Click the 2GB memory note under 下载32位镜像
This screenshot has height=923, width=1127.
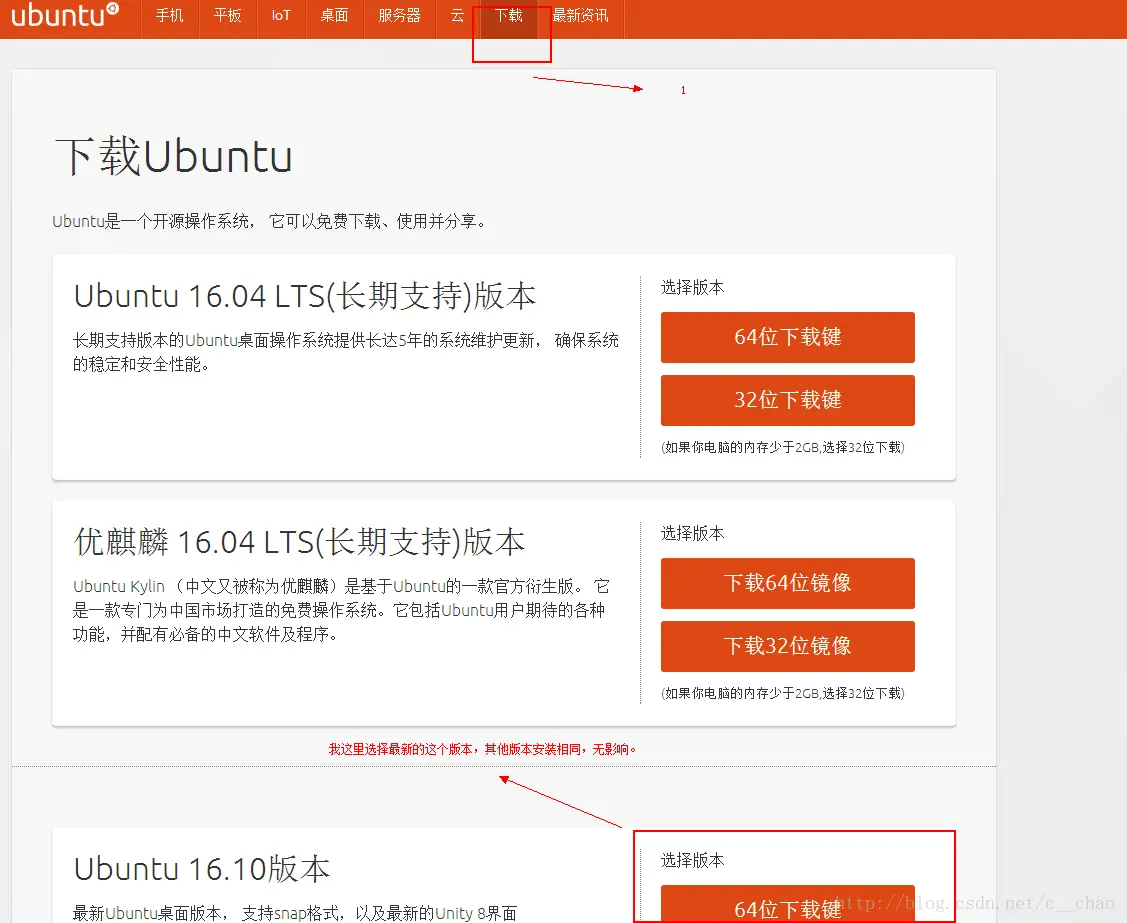coord(783,693)
